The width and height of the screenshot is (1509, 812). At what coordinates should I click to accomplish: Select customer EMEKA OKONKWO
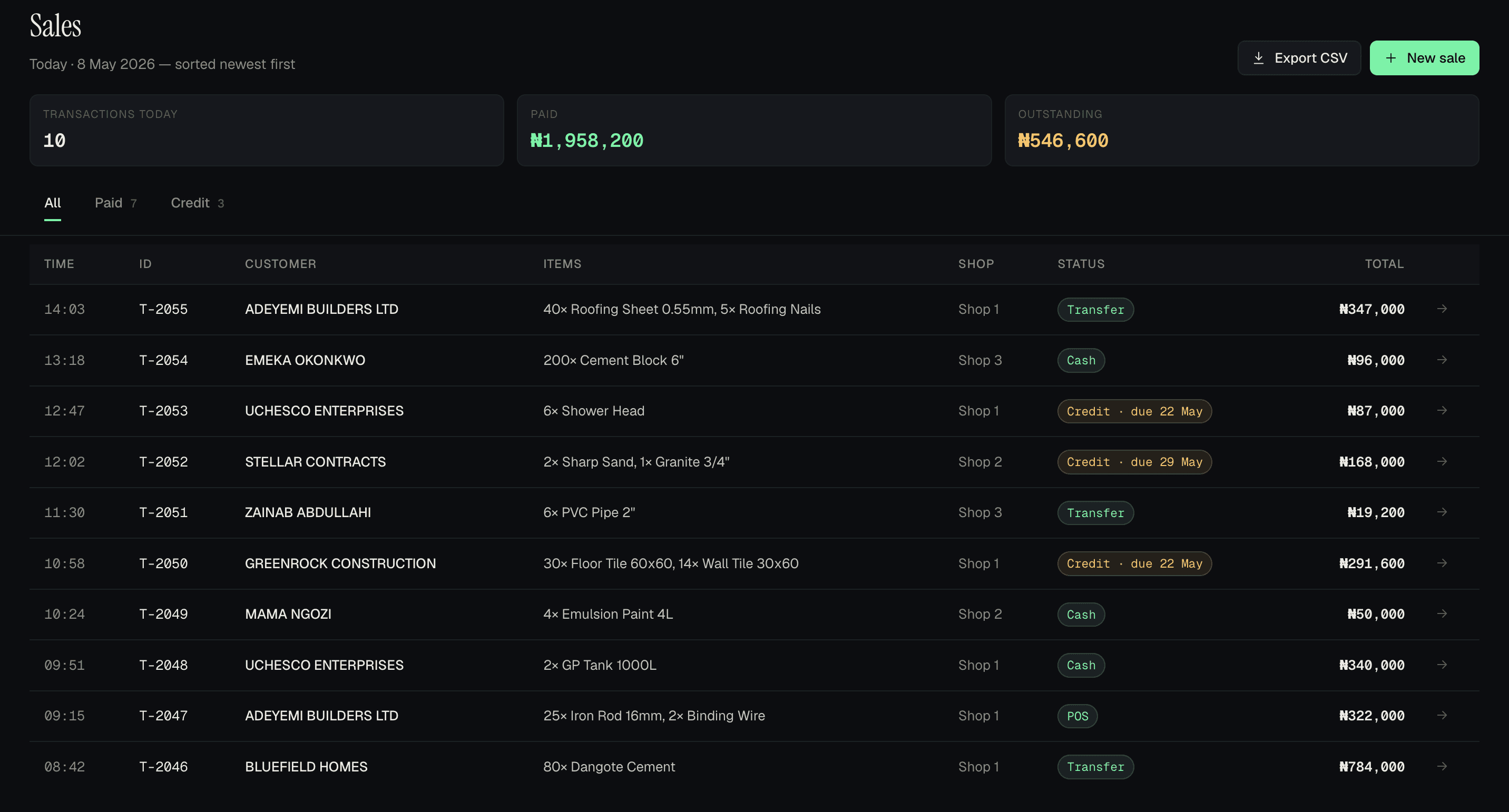tap(305, 360)
